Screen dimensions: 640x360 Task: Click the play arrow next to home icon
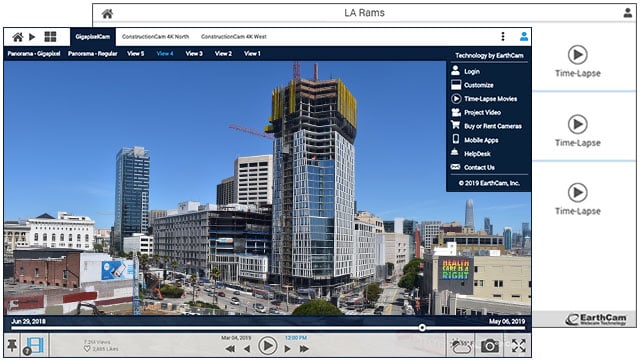(32, 37)
